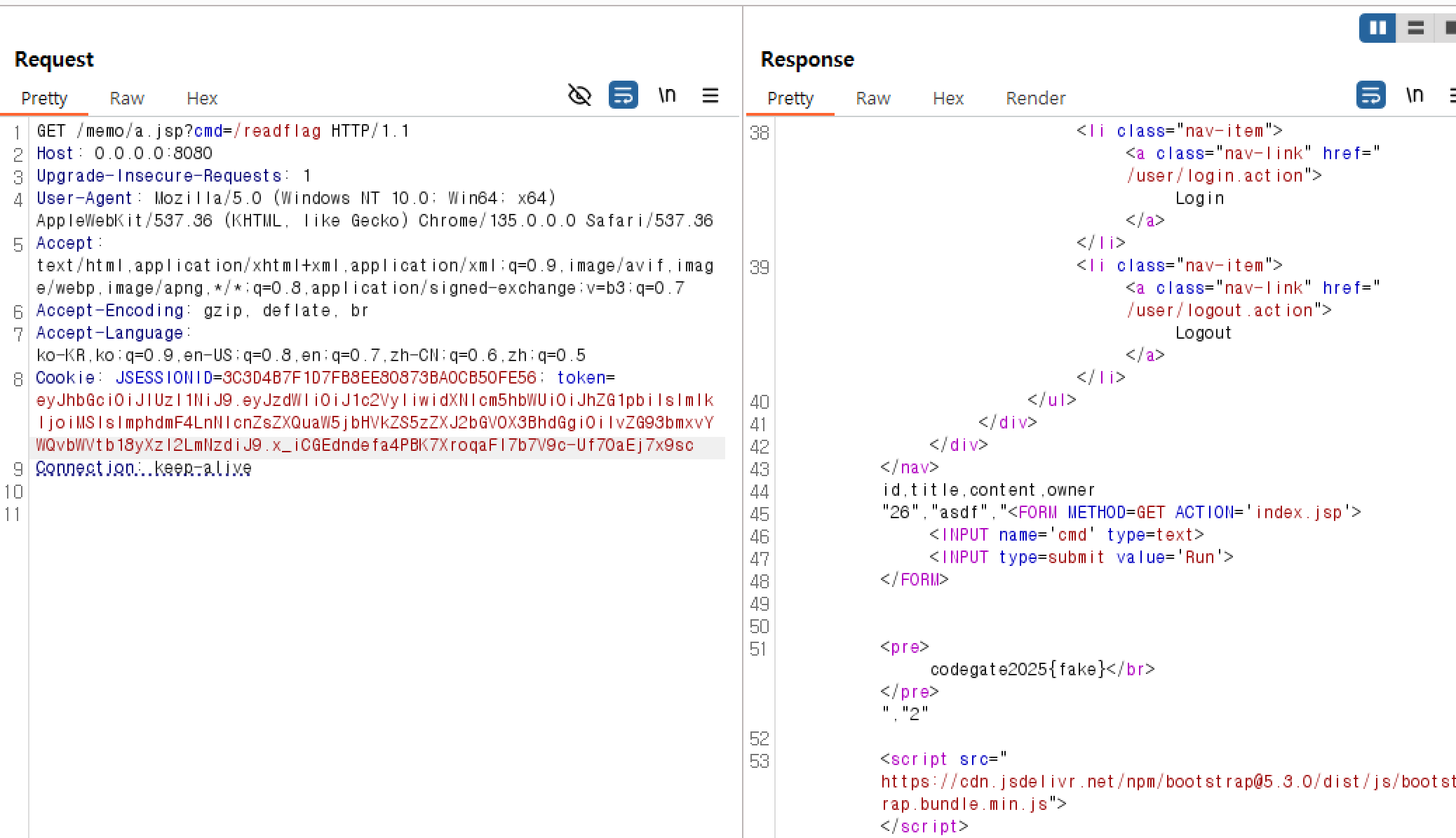Screen dimensions: 1456x838
Task: Click the /readflag cmd parameter value
Action: (277, 131)
